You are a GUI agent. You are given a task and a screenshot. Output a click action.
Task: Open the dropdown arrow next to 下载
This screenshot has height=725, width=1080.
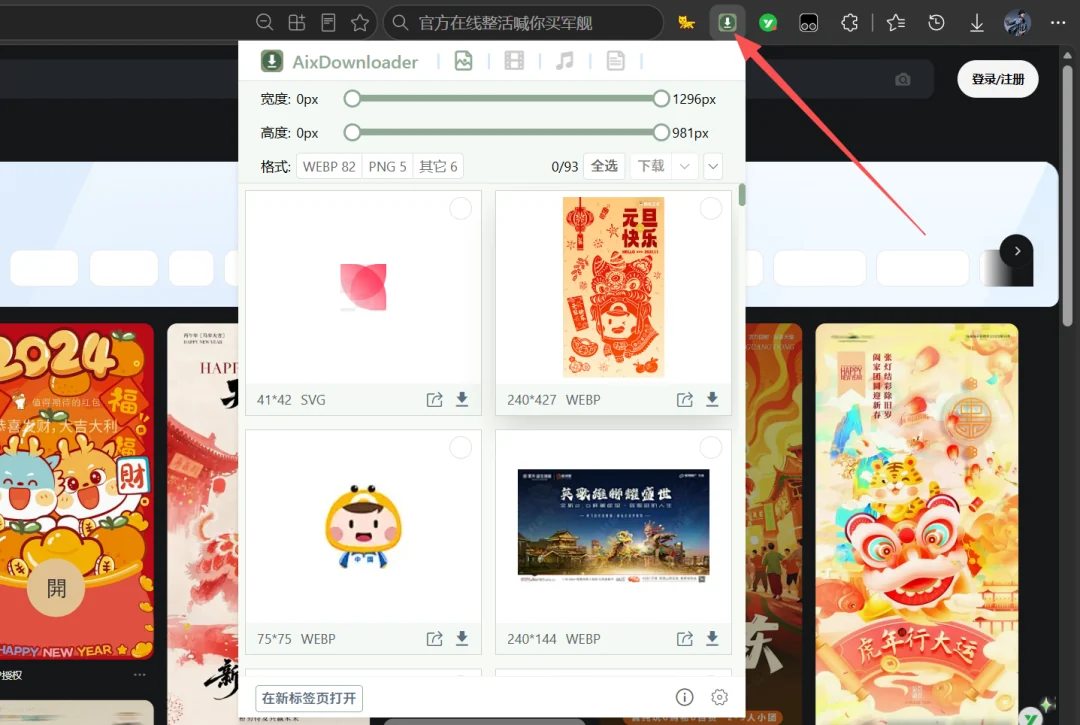(685, 166)
